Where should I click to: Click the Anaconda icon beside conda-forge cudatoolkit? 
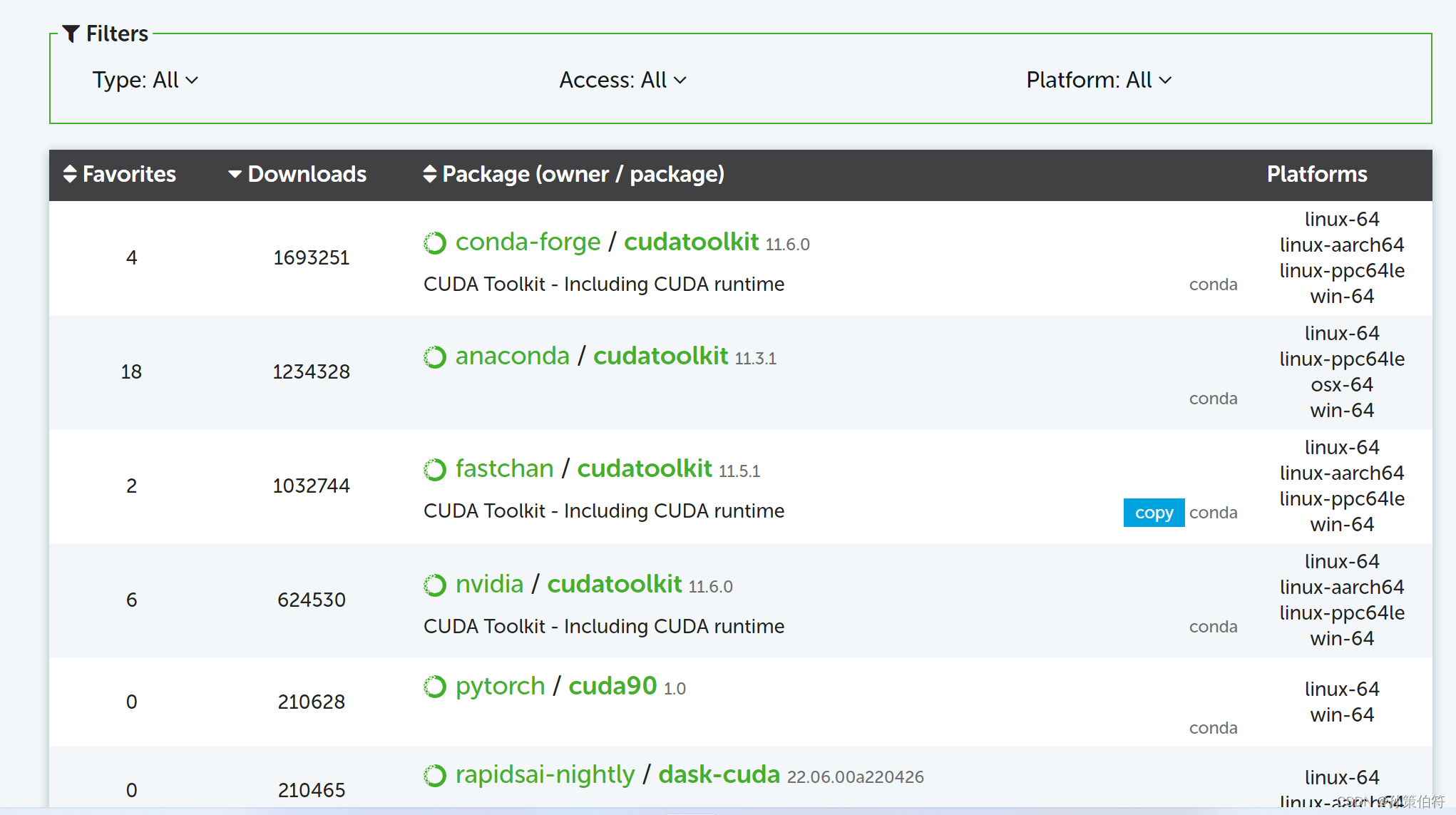pyautogui.click(x=434, y=243)
